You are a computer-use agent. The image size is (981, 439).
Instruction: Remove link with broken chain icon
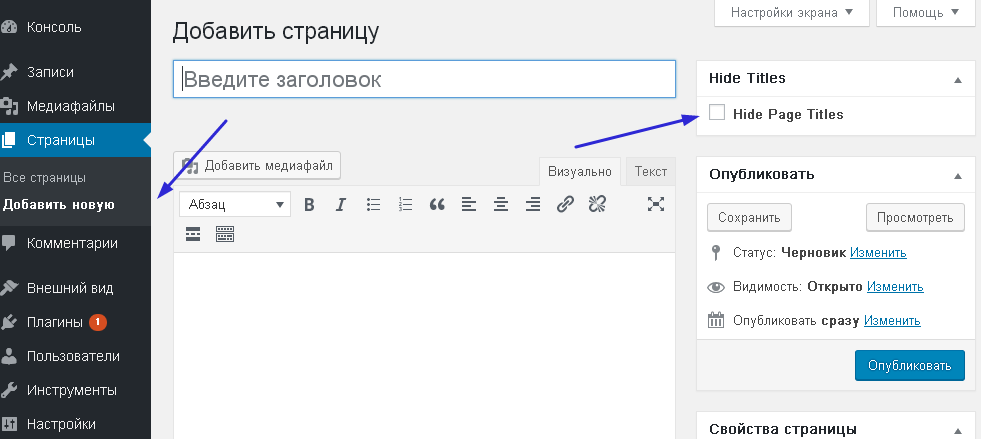pyautogui.click(x=597, y=204)
